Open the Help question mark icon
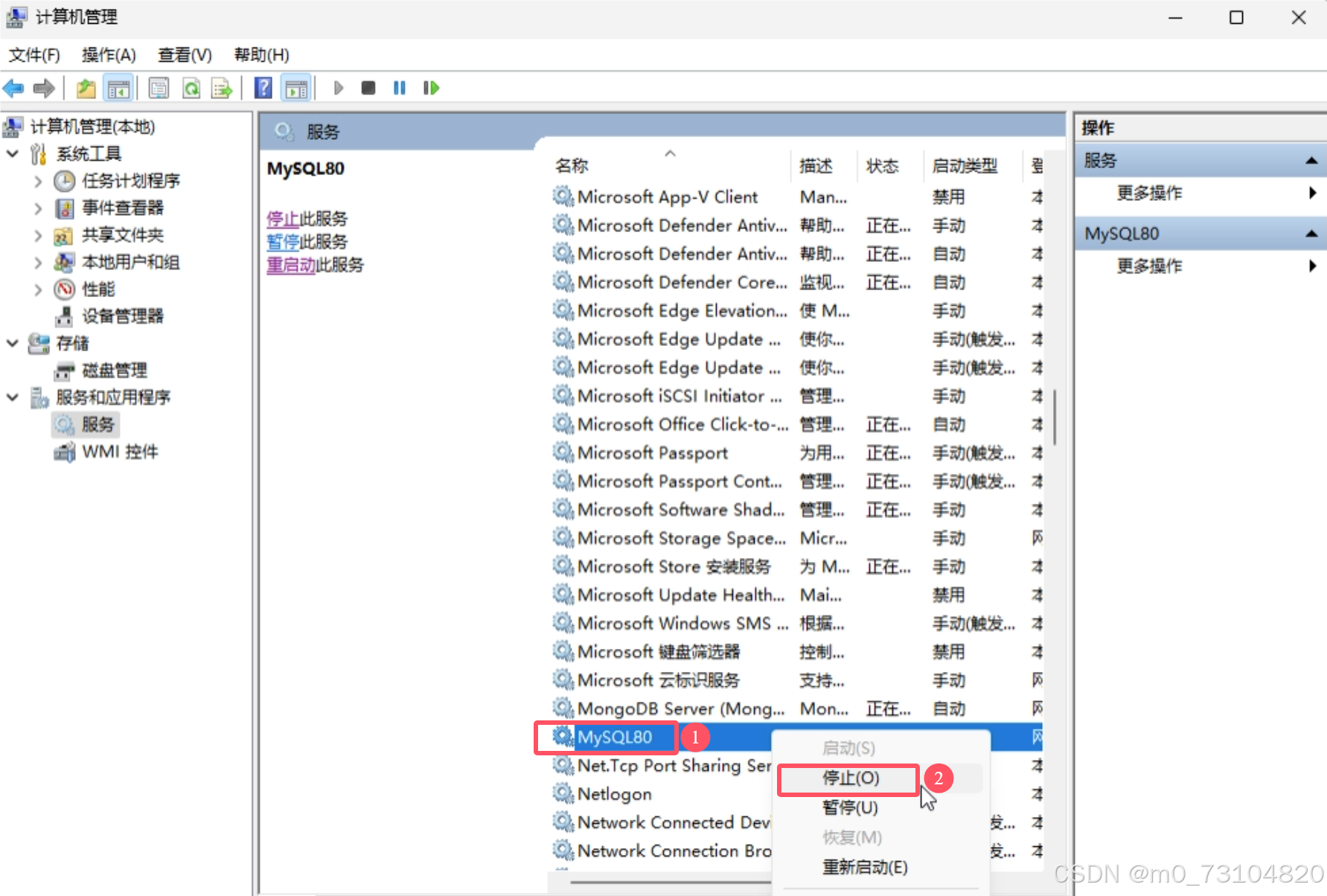The width and height of the screenshot is (1327, 896). click(x=263, y=89)
